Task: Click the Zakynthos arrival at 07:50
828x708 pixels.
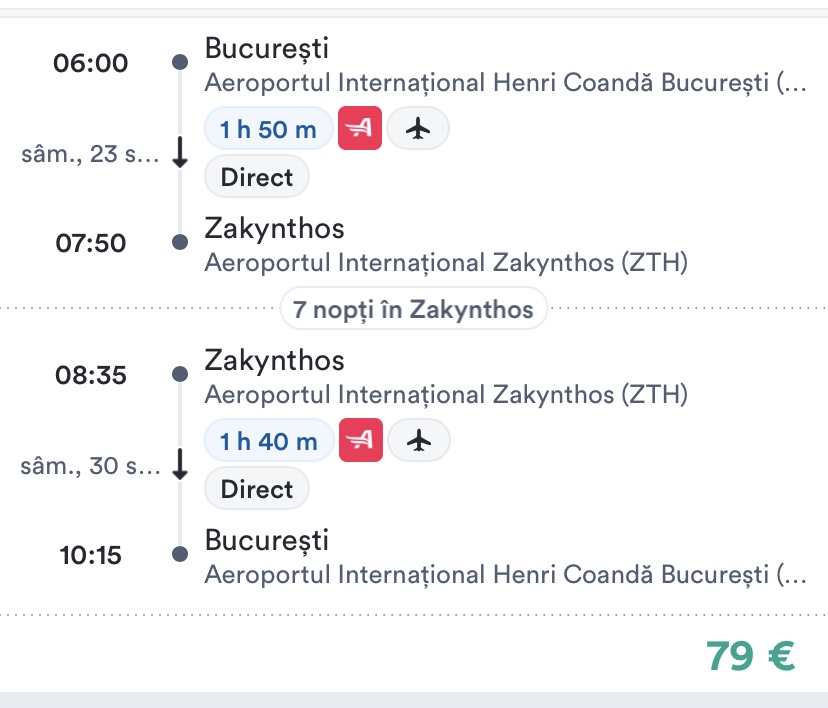Action: point(274,229)
